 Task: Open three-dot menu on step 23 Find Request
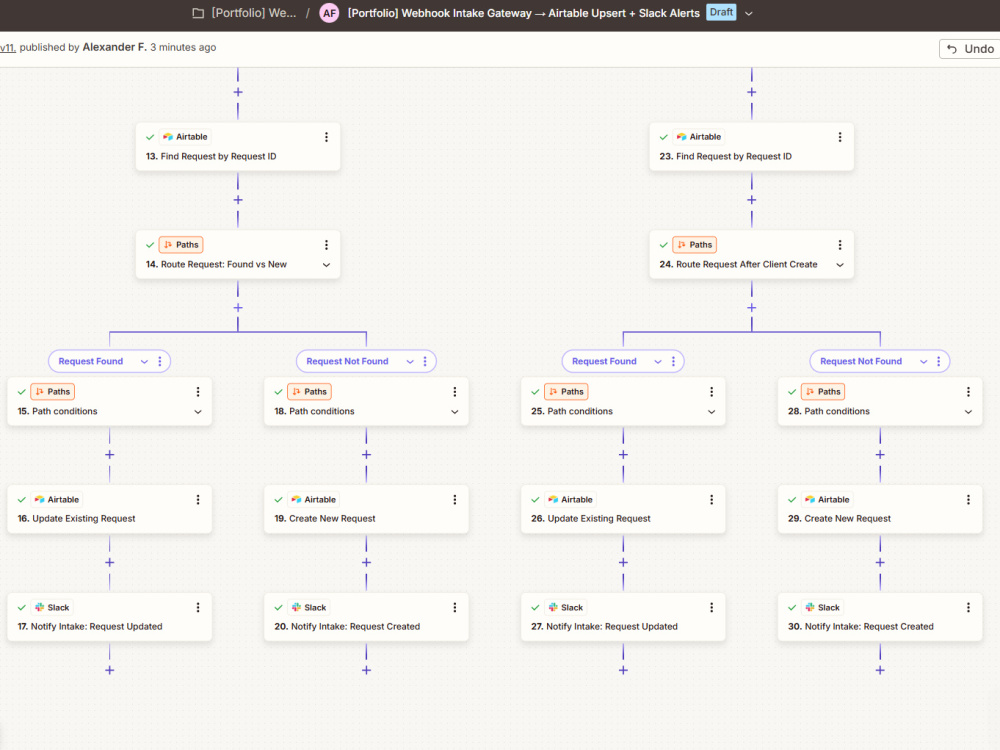point(839,137)
